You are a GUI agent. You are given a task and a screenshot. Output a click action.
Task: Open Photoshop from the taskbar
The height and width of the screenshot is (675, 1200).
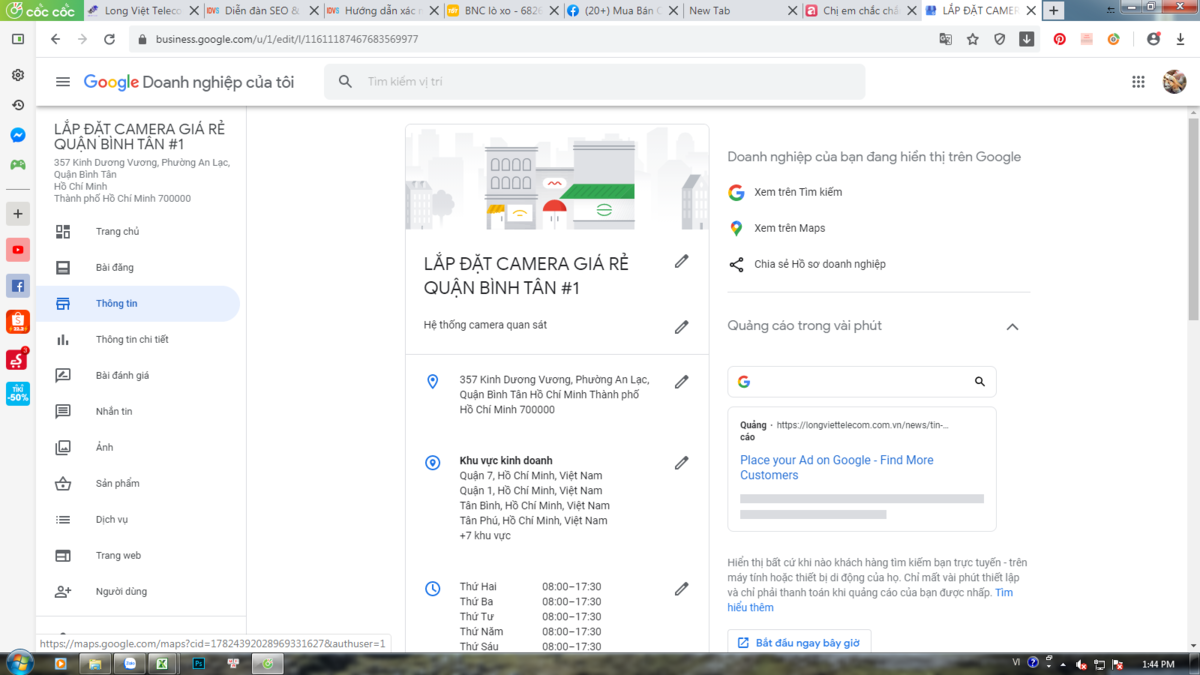point(199,664)
